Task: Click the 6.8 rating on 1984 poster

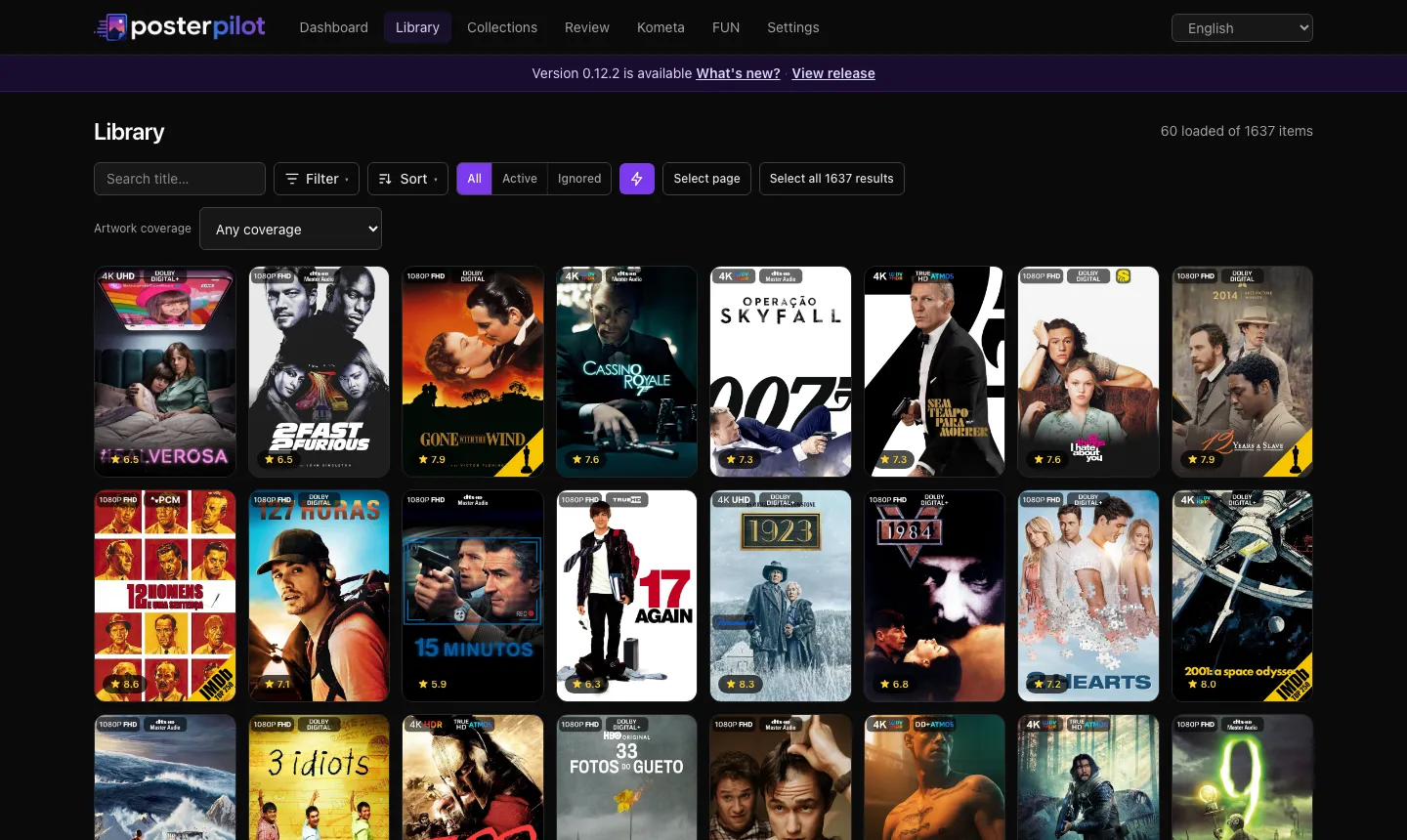Action: click(895, 685)
